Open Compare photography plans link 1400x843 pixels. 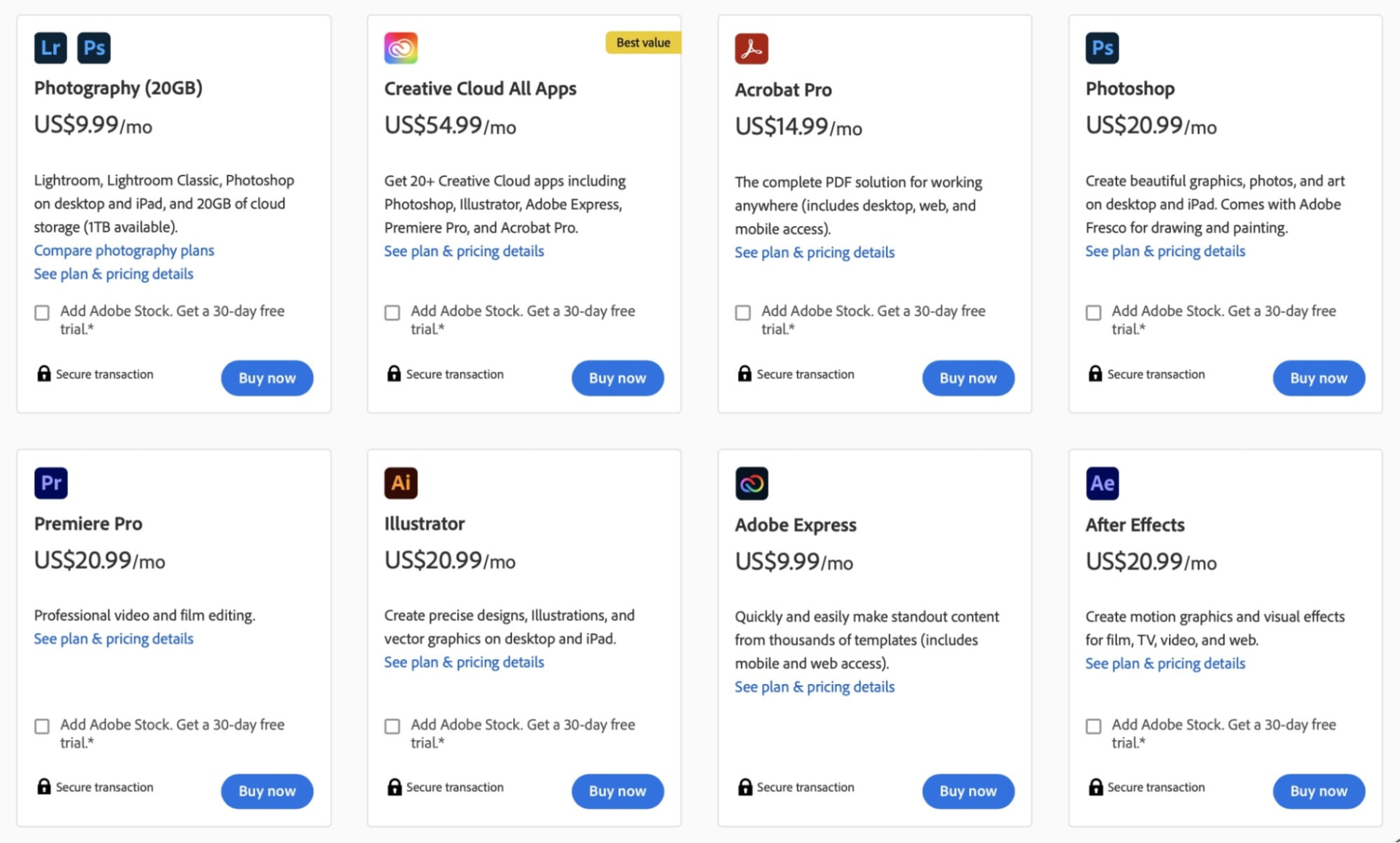[x=124, y=250]
